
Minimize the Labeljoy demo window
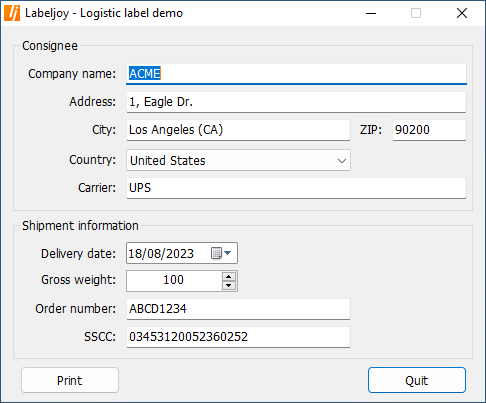(371, 13)
